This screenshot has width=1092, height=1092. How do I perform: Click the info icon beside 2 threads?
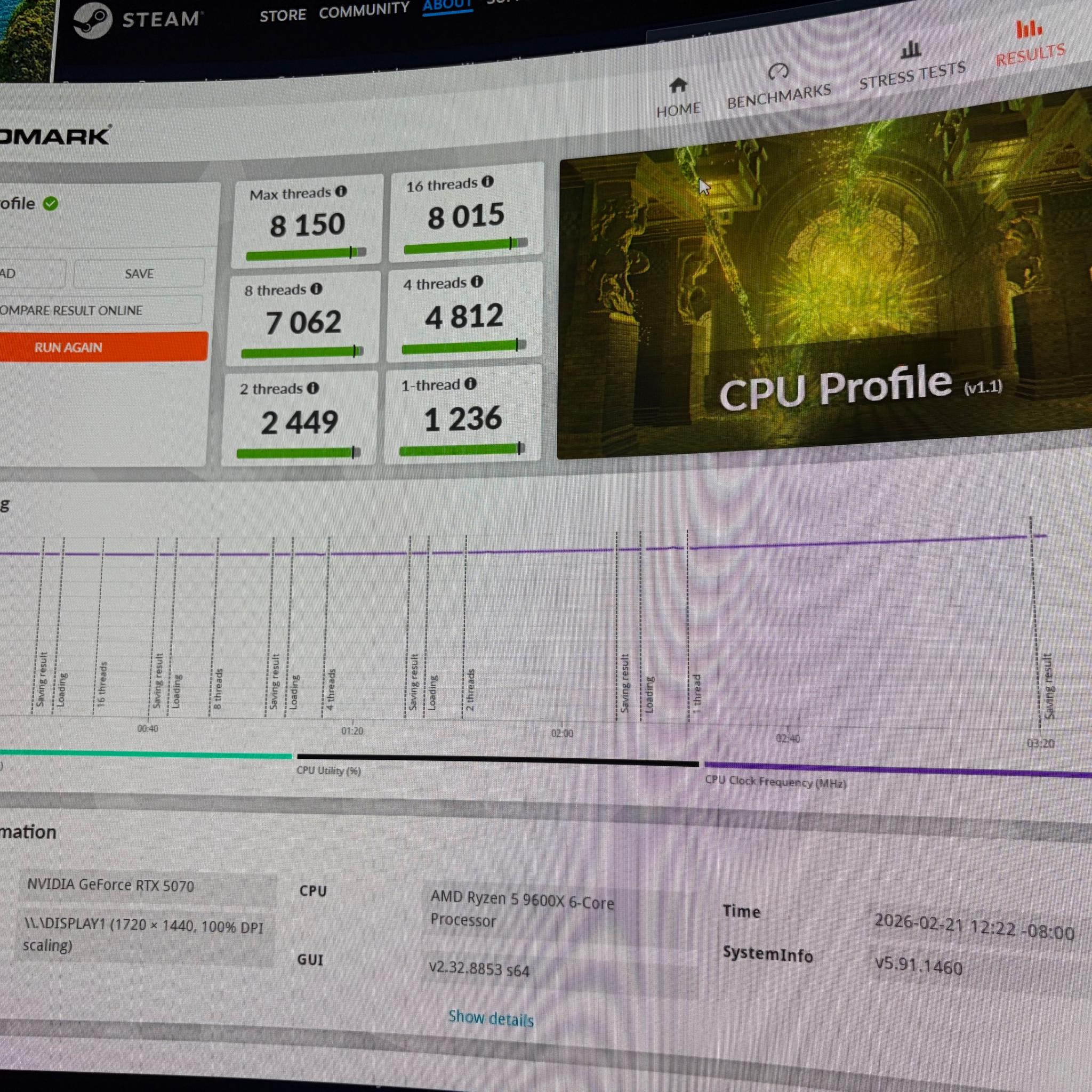pyautogui.click(x=313, y=388)
